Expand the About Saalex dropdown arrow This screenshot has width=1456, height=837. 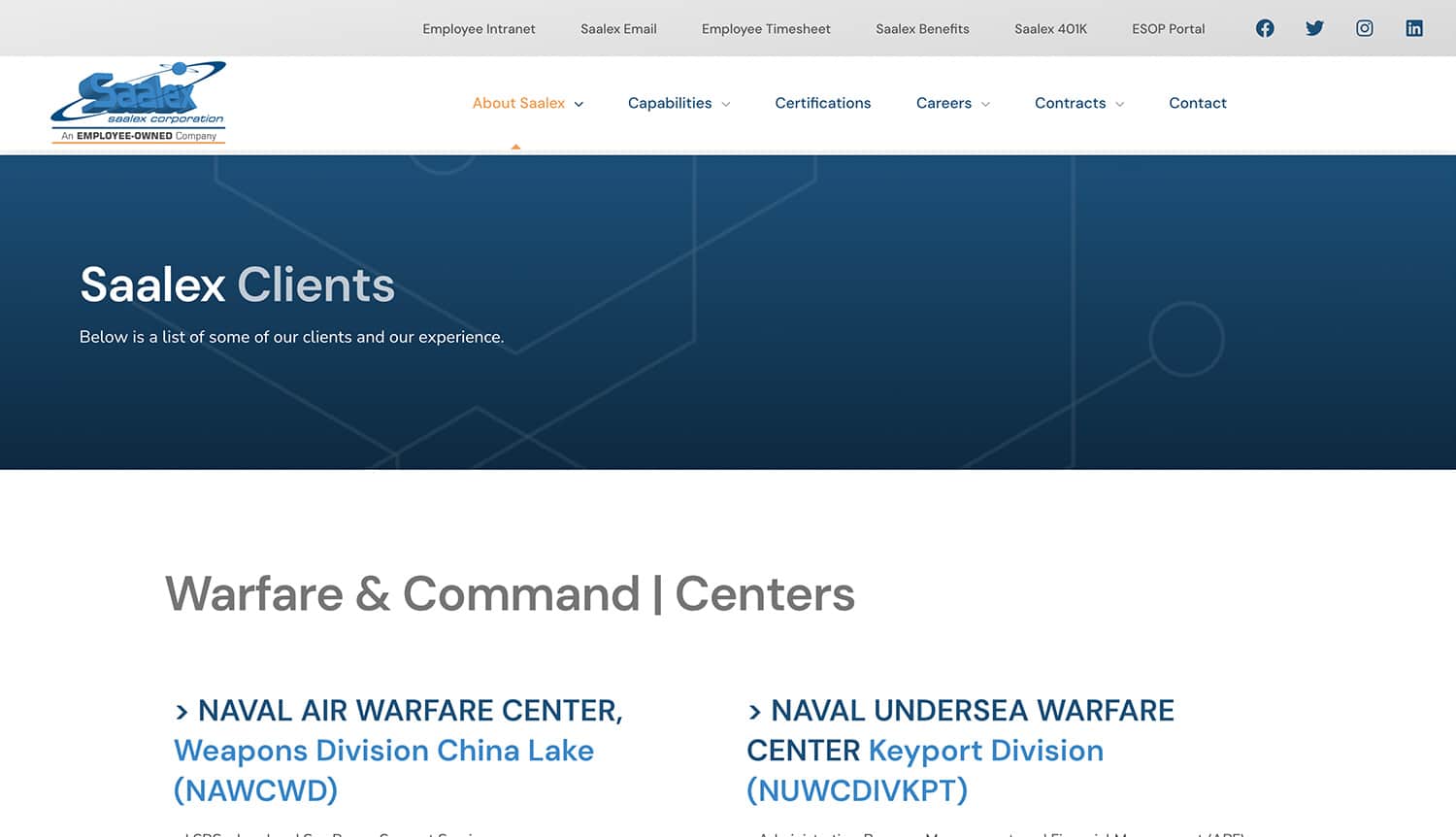pos(579,104)
